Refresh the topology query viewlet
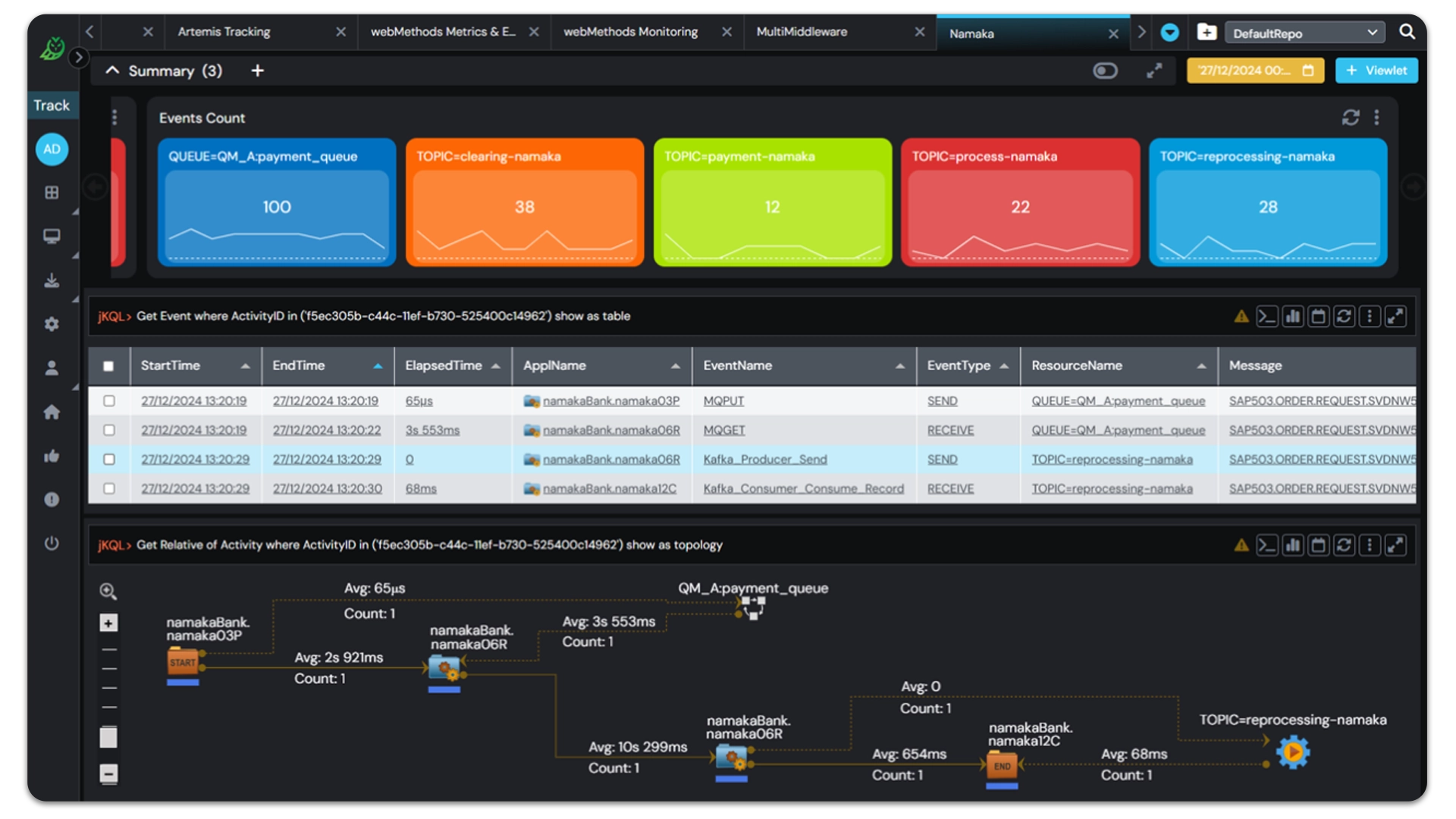 (1344, 545)
